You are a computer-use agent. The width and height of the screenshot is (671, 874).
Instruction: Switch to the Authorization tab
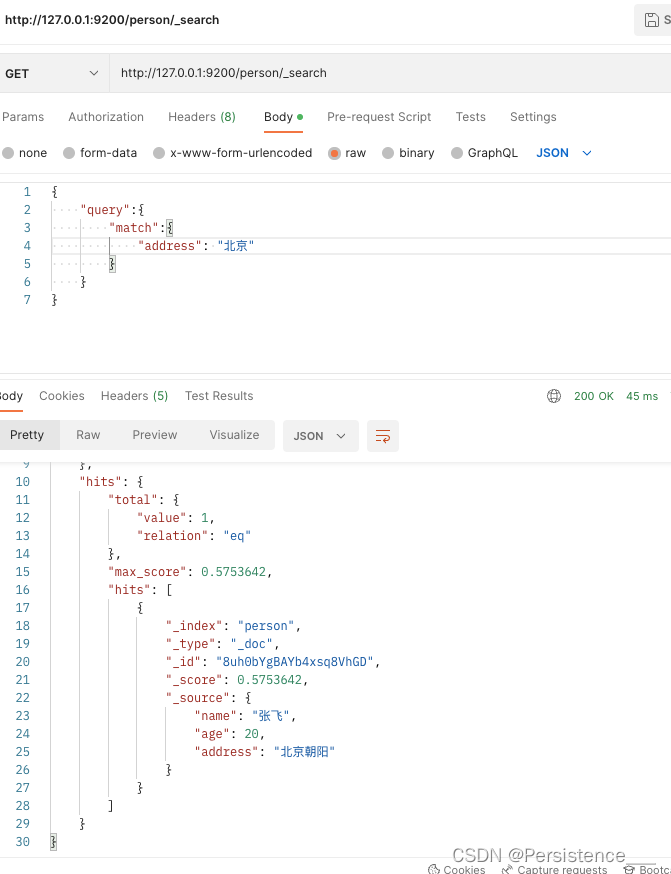click(x=106, y=117)
